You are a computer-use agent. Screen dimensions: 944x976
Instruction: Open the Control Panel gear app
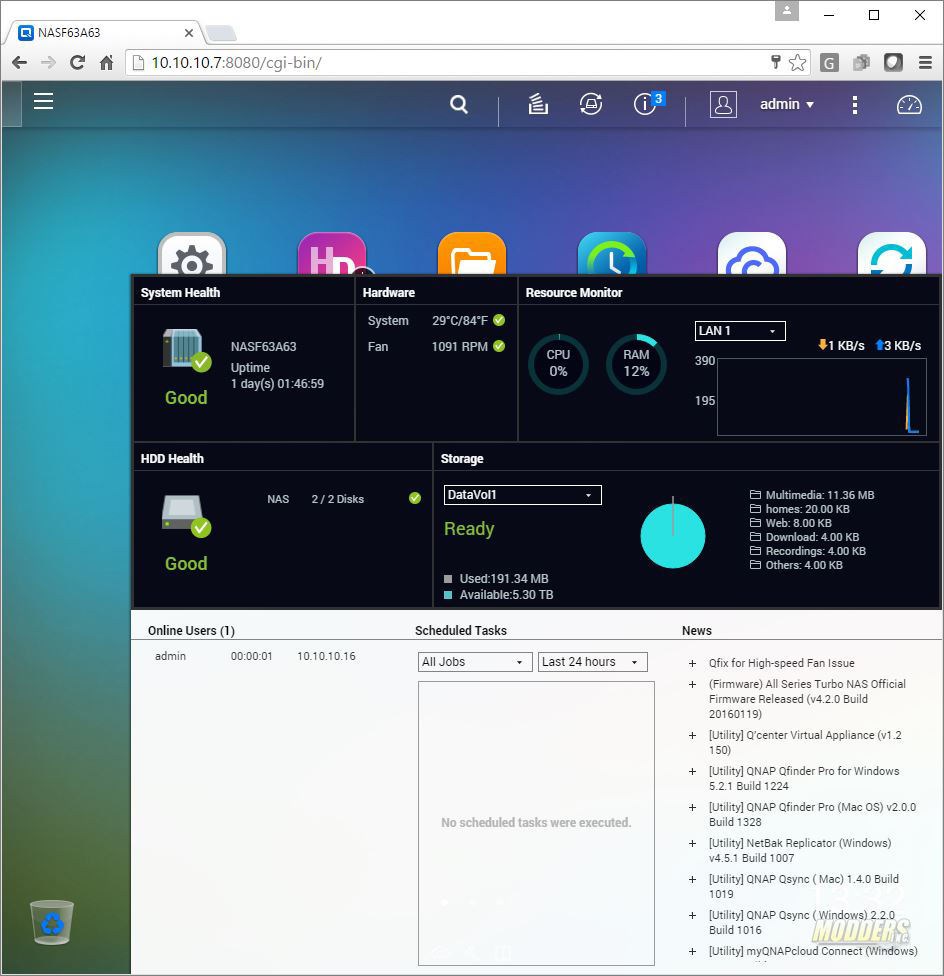click(x=192, y=254)
